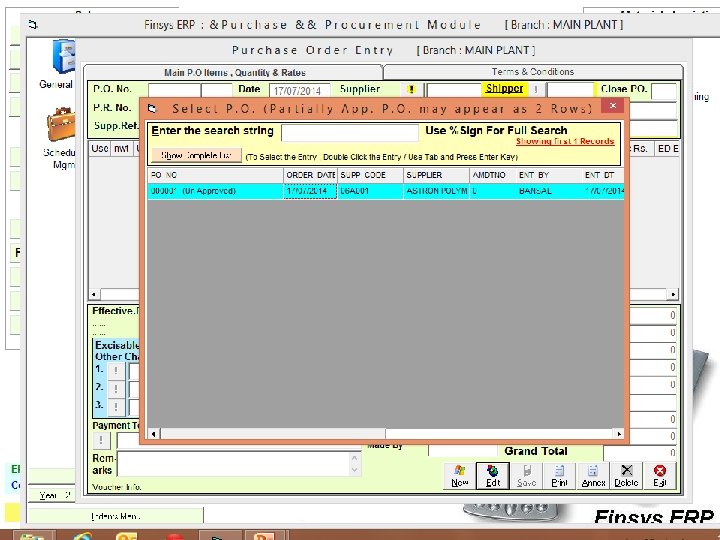
Task: Click the search string input field
Action: click(350, 133)
